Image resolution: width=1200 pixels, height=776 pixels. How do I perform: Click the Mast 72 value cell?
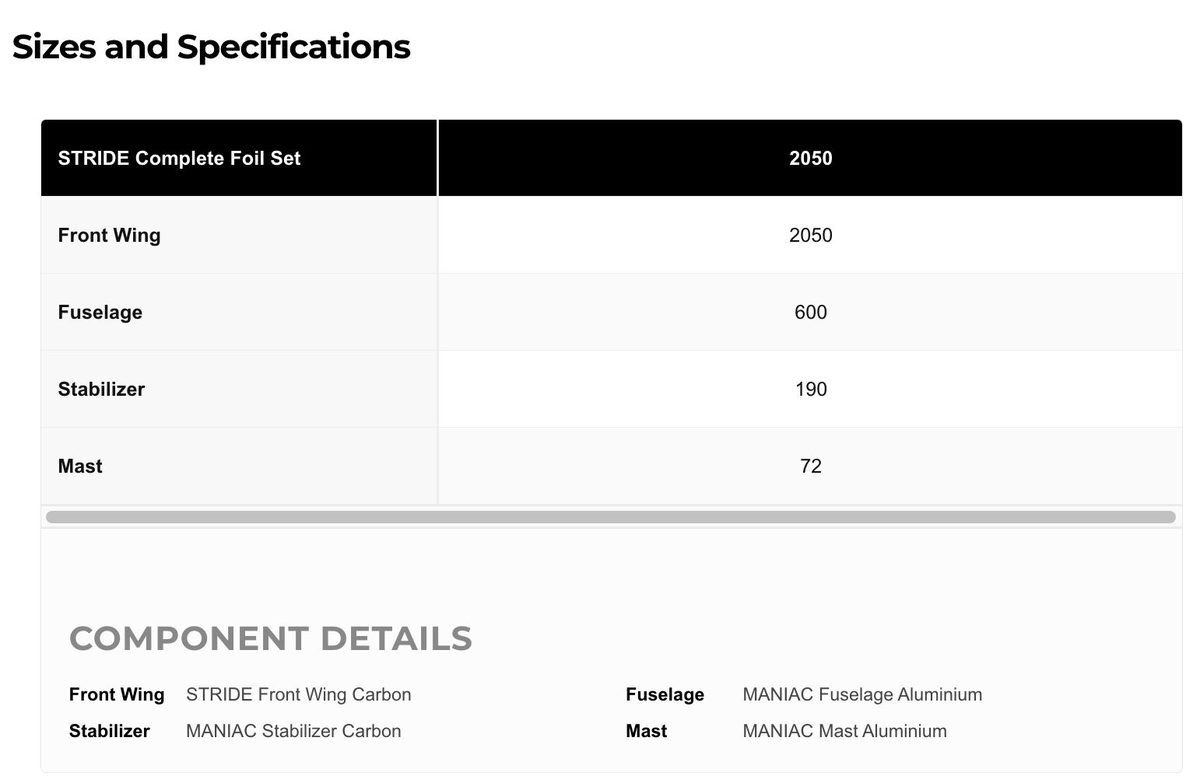pos(810,466)
